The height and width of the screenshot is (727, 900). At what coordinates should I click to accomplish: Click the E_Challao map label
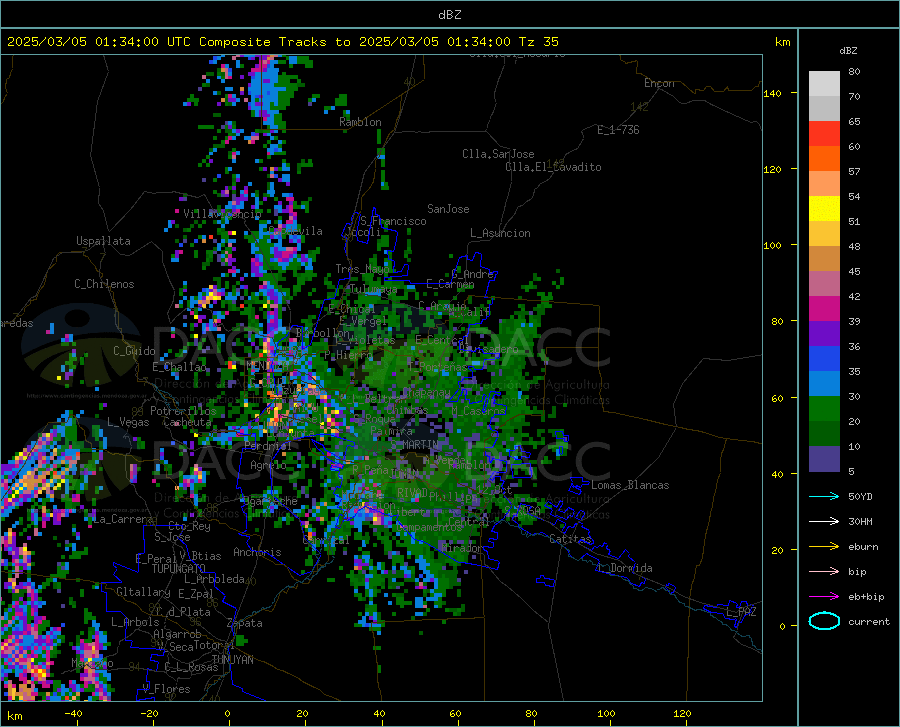[x=179, y=367]
